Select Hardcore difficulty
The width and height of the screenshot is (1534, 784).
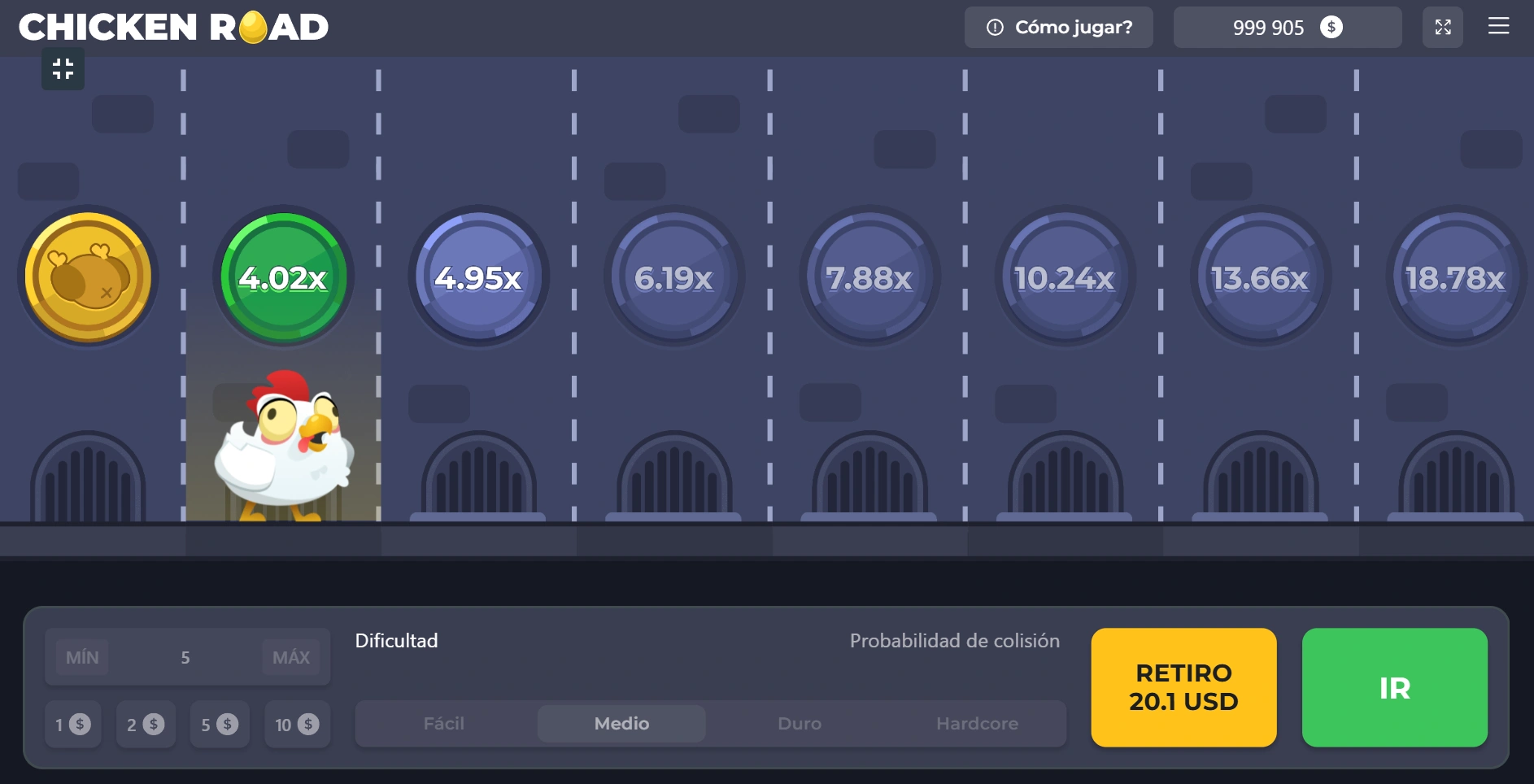(977, 723)
